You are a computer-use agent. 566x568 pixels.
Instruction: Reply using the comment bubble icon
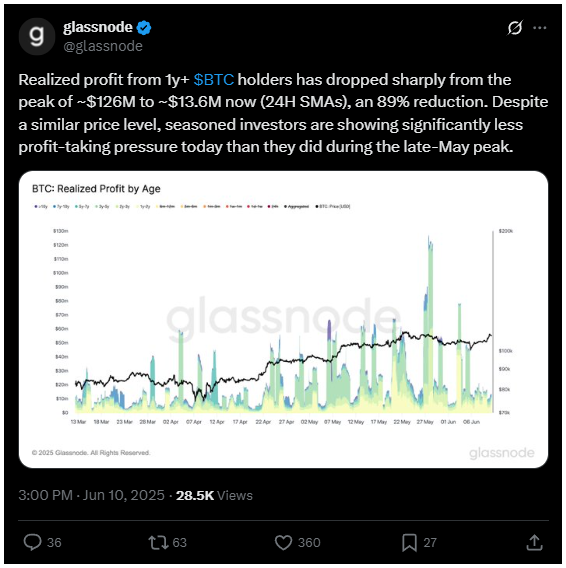click(32, 542)
